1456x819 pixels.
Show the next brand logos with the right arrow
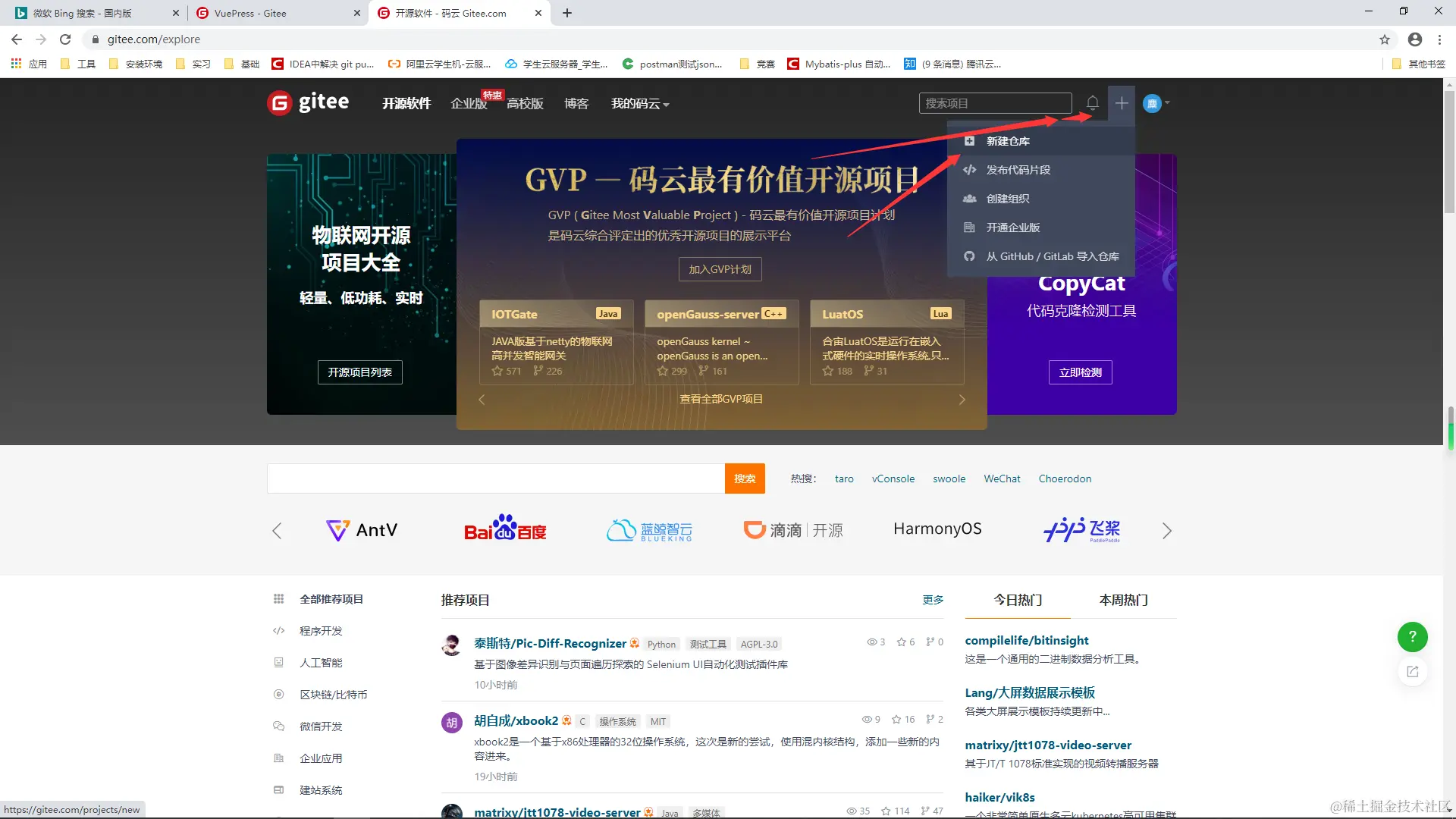(x=1167, y=531)
